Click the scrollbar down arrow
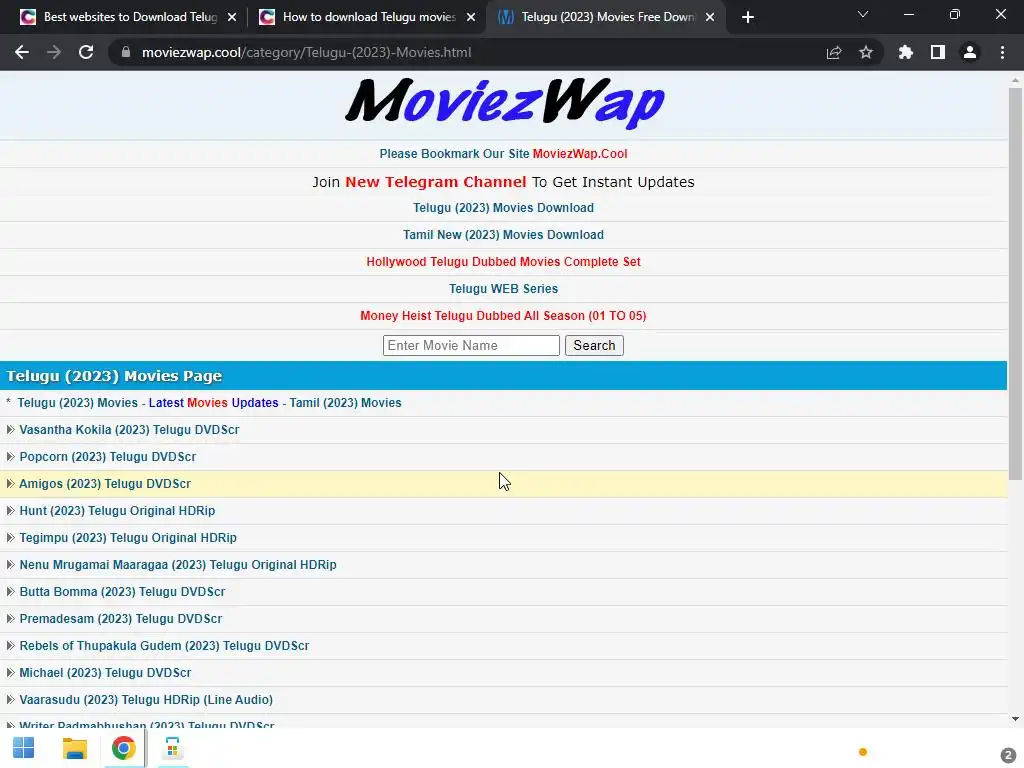This screenshot has height=768, width=1024. (1015, 720)
